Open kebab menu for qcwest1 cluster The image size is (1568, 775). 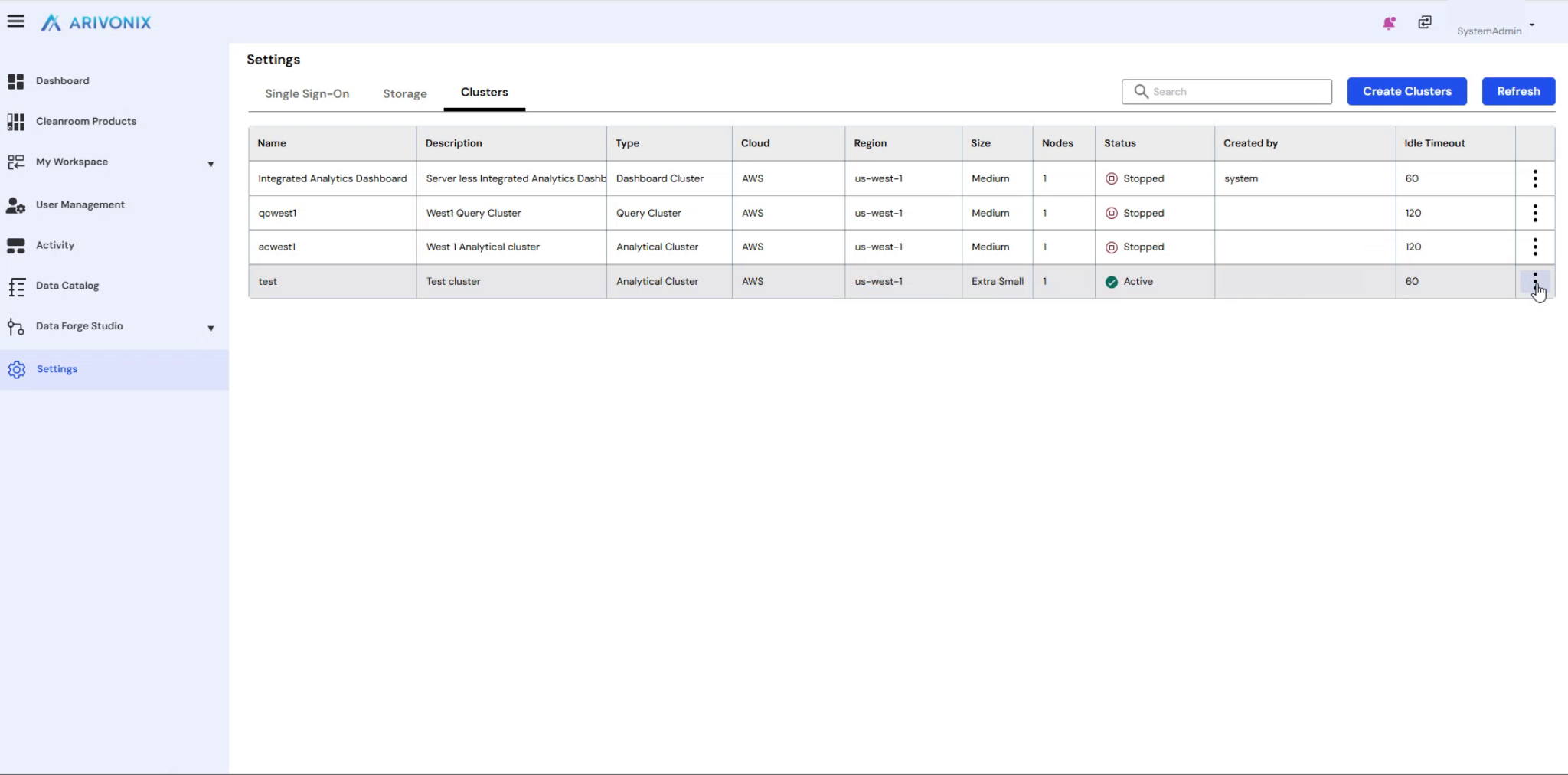coord(1535,213)
